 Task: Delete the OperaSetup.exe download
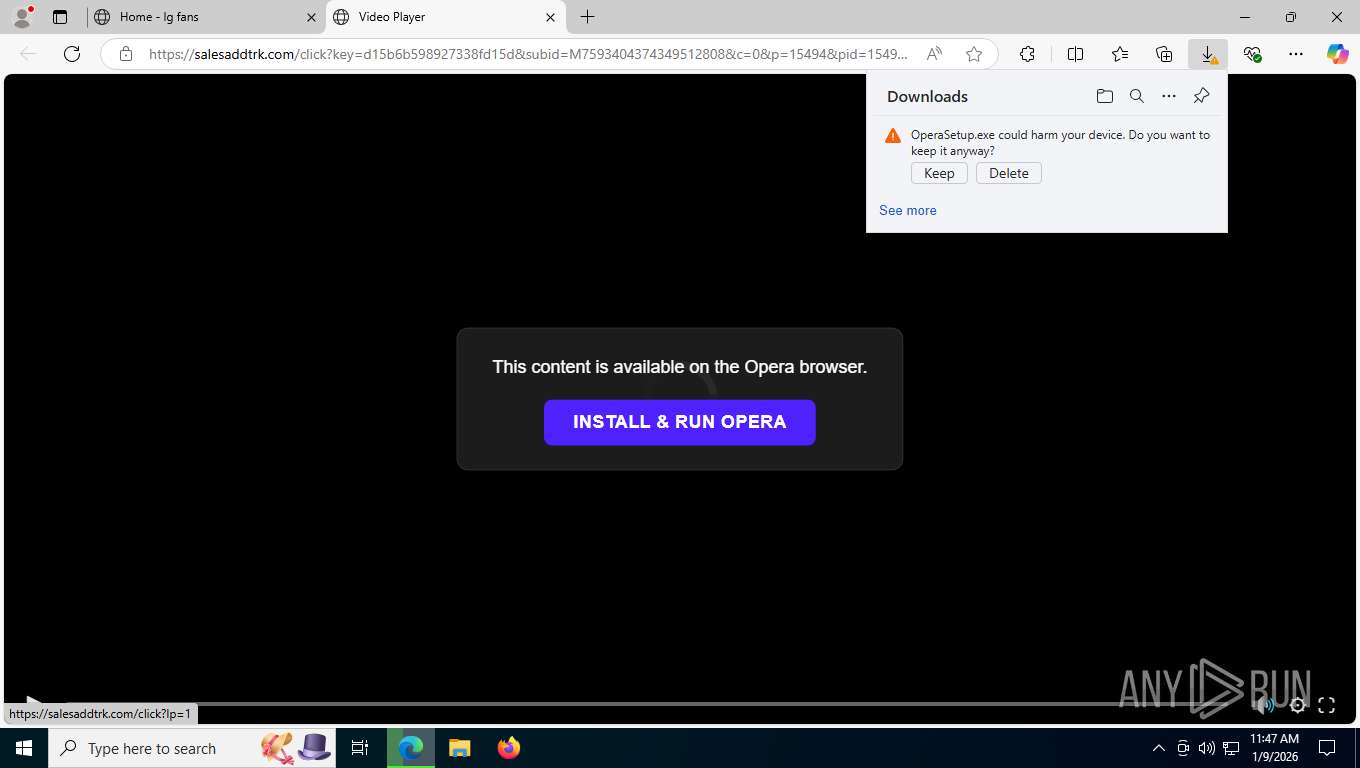[1009, 173]
